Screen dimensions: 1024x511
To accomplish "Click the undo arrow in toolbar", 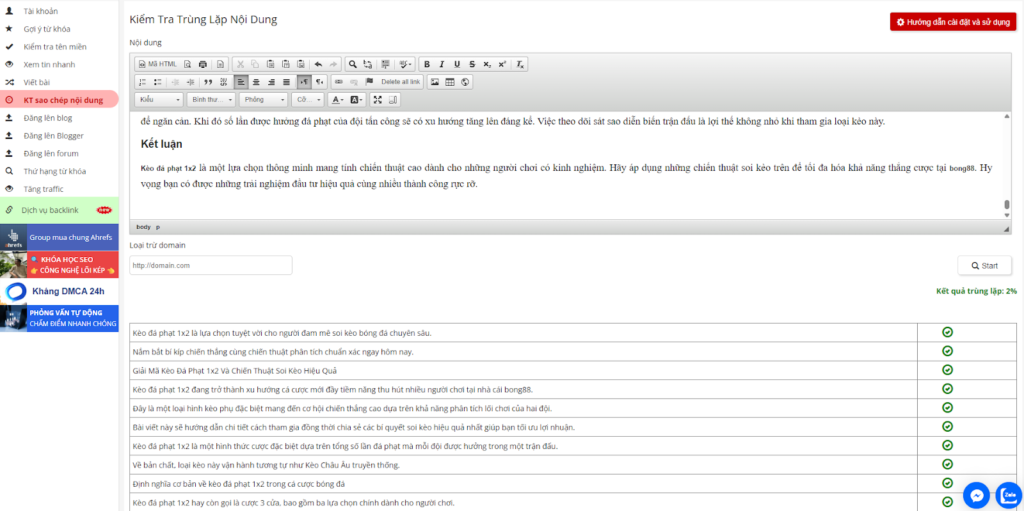I will (318, 64).
